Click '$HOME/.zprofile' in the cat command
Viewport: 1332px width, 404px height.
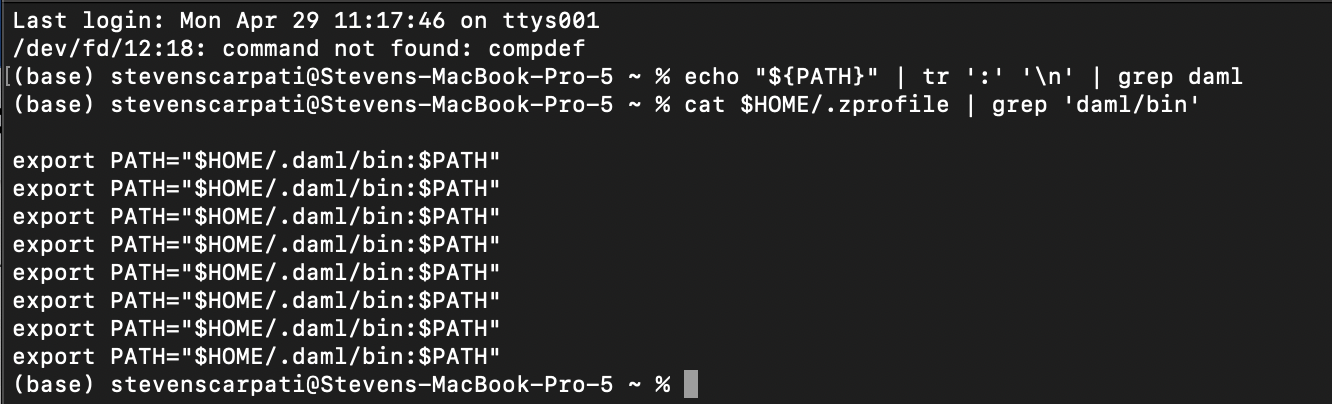(844, 104)
